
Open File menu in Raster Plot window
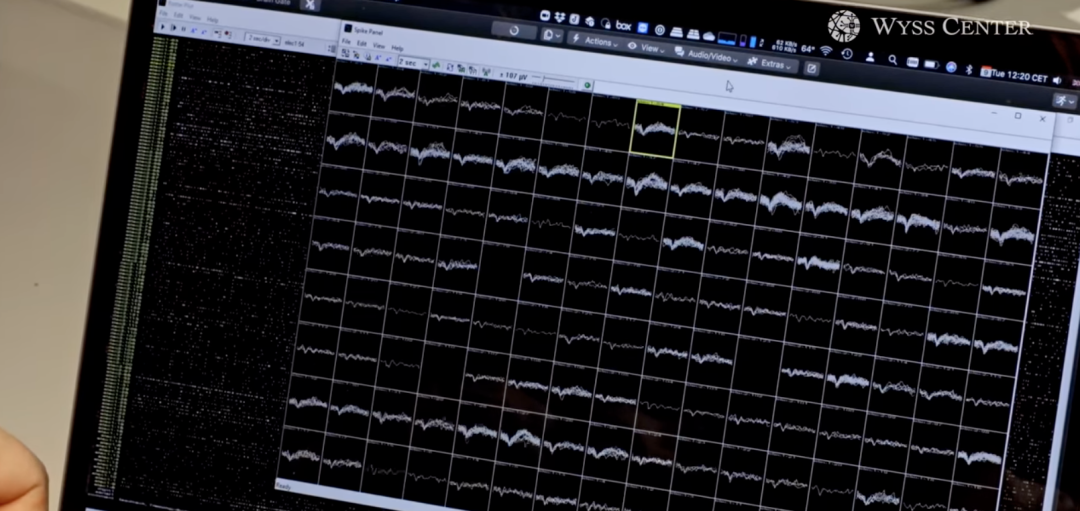[x=163, y=14]
